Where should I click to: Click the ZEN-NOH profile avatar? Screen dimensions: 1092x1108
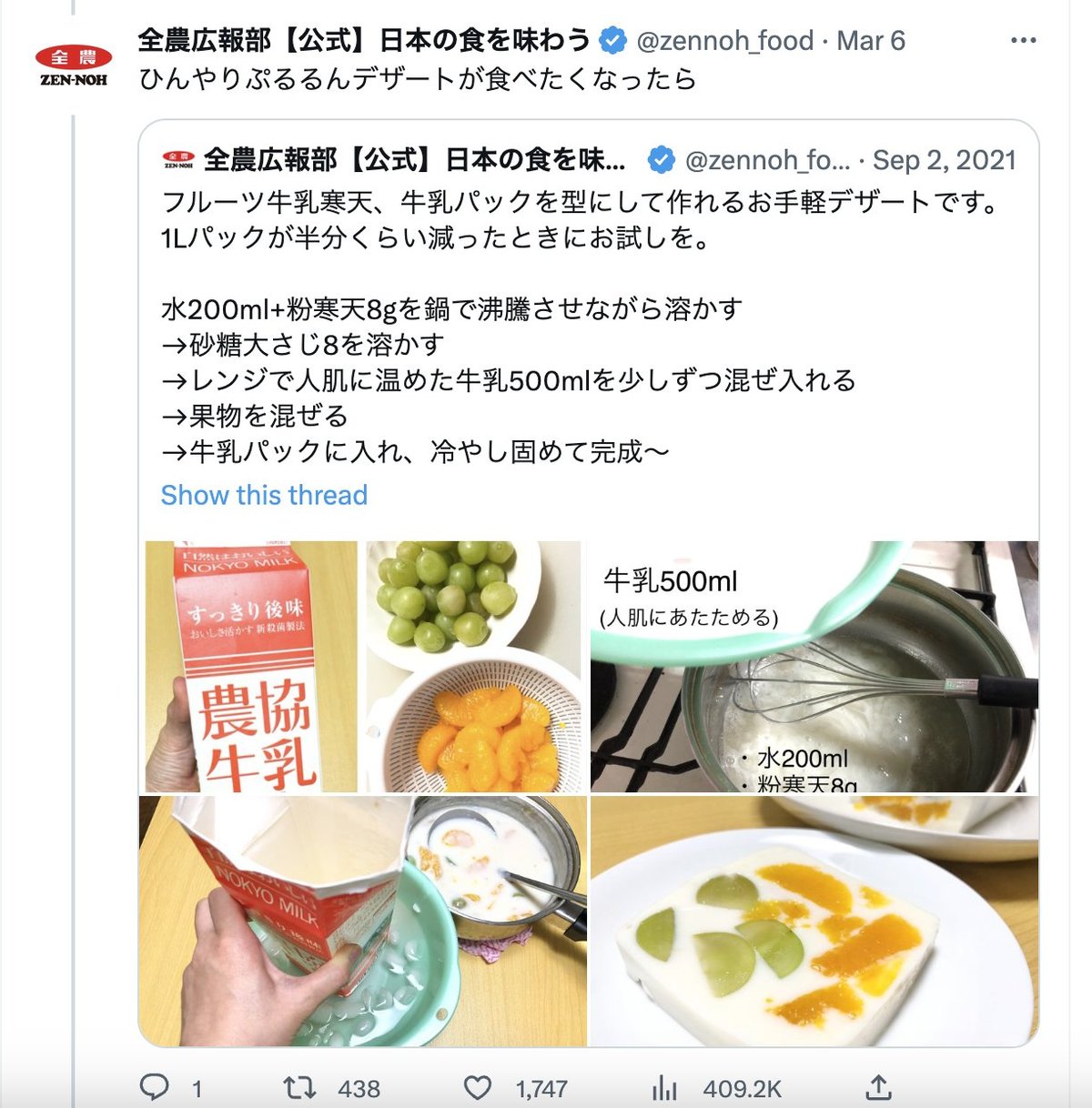pos(74,65)
